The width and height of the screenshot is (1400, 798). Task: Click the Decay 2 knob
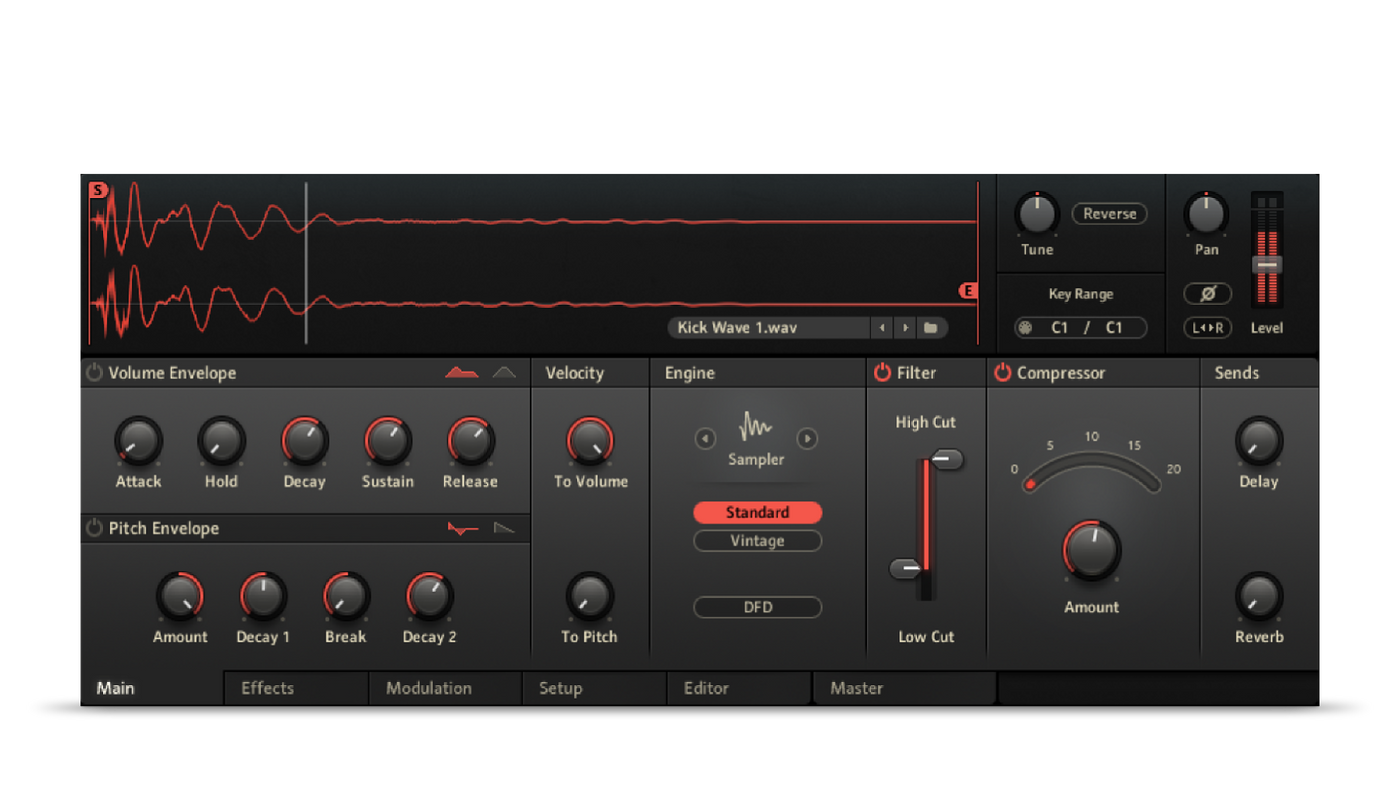[429, 597]
